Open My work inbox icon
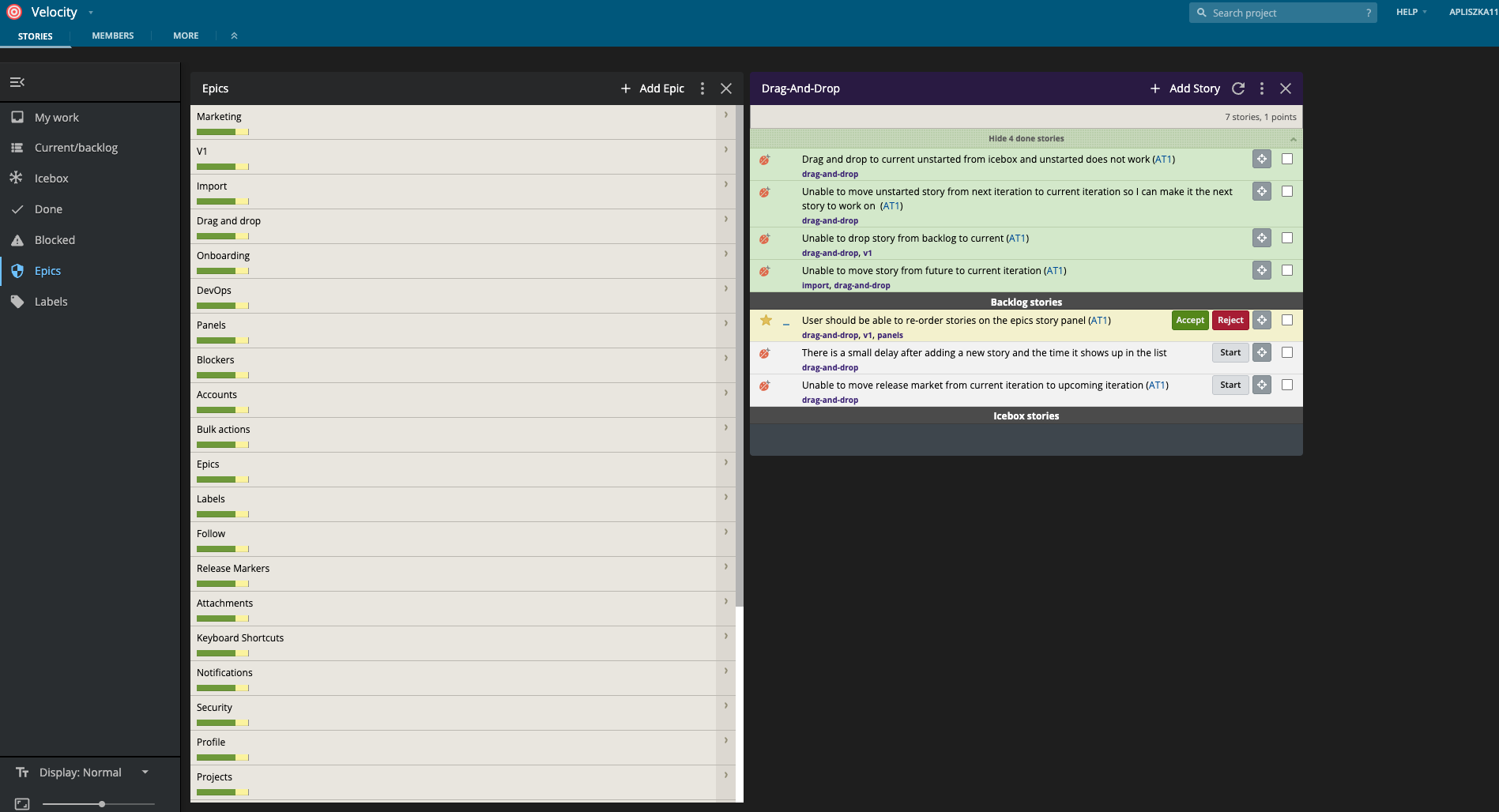 point(17,117)
